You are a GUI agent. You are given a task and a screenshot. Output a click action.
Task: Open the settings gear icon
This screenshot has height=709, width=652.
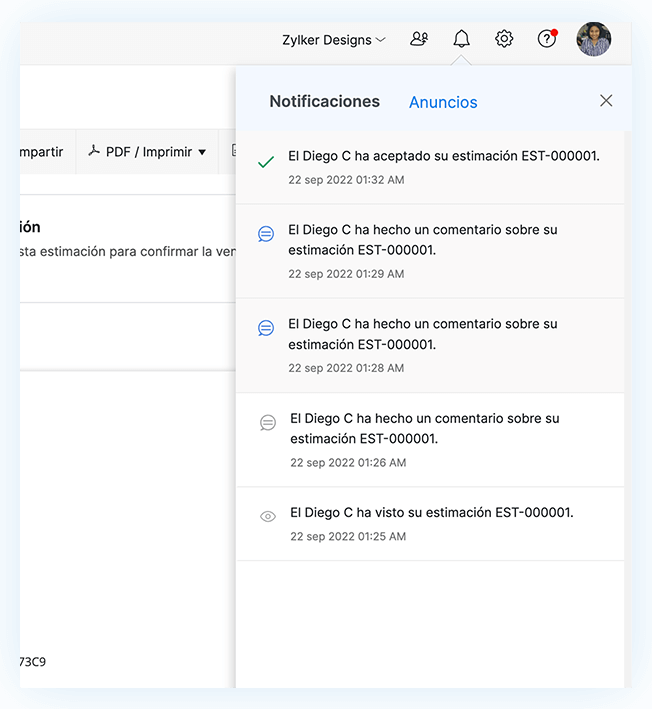(x=504, y=39)
